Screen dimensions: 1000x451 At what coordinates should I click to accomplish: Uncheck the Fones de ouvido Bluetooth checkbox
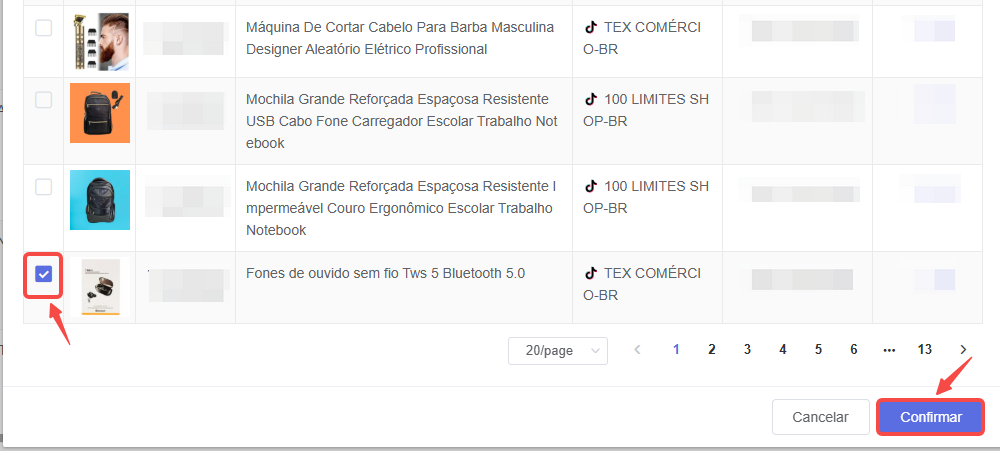(44, 274)
